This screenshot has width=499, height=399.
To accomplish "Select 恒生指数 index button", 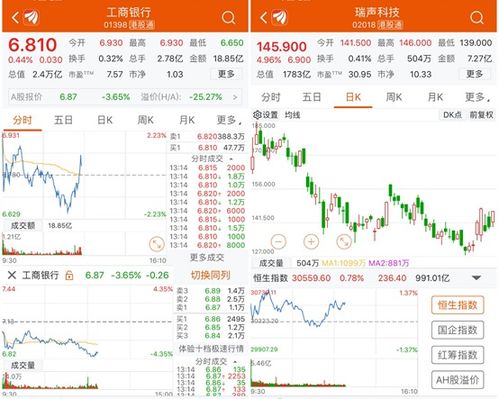I will [x=457, y=305].
